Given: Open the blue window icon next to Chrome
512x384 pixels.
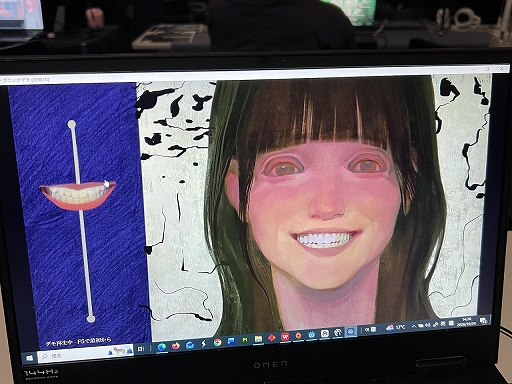Looking at the screenshot, I should click(231, 341).
